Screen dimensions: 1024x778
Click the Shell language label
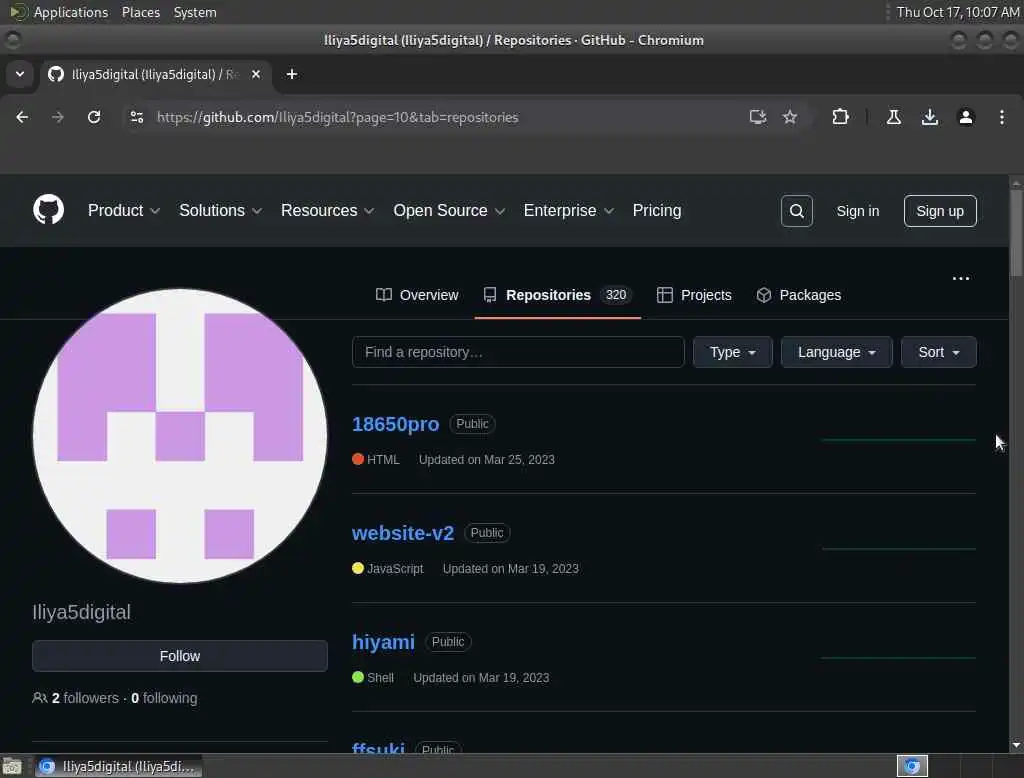(380, 678)
